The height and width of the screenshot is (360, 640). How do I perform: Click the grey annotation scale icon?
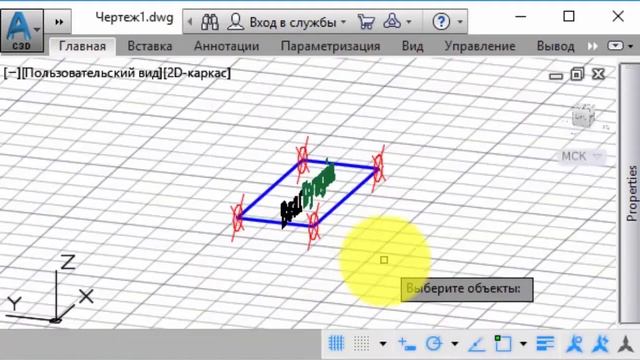(x=625, y=344)
